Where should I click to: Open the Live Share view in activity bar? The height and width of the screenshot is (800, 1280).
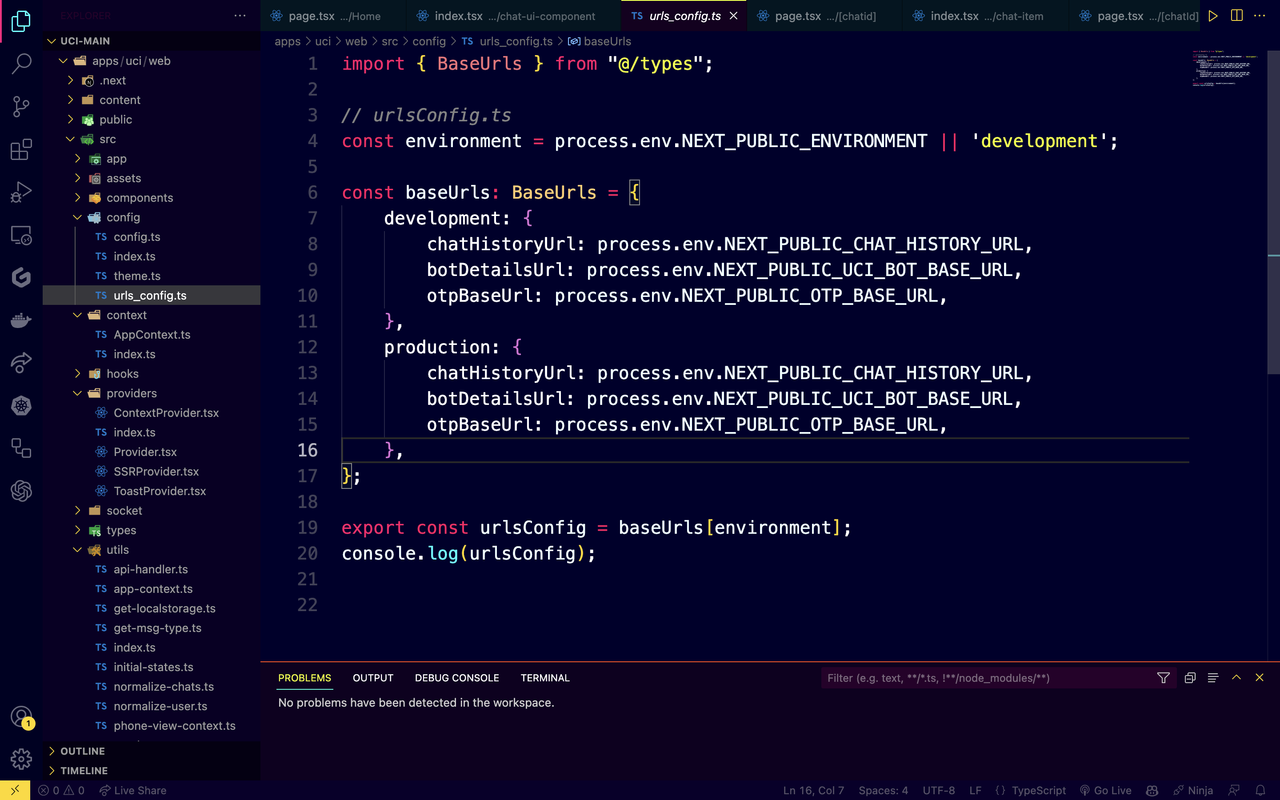click(x=21, y=363)
